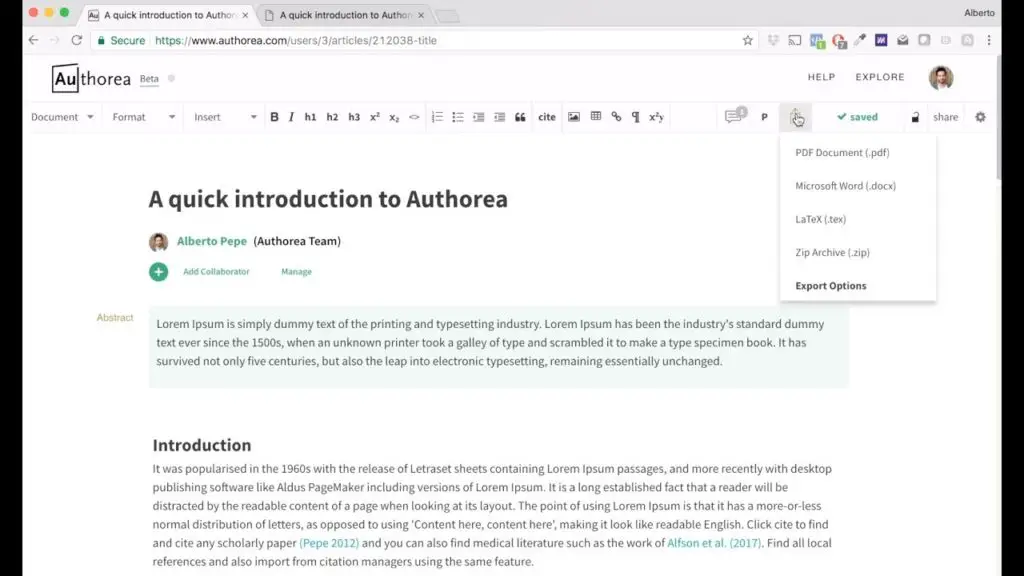Click the export icon in toolbar
The image size is (1024, 576).
[x=796, y=117]
